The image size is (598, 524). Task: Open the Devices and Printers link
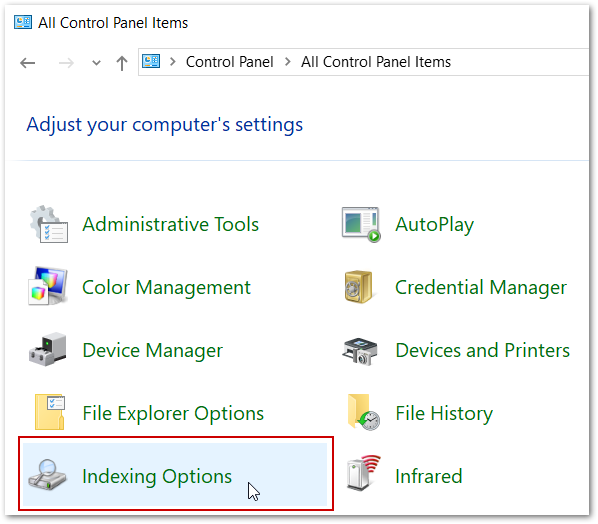(x=482, y=350)
